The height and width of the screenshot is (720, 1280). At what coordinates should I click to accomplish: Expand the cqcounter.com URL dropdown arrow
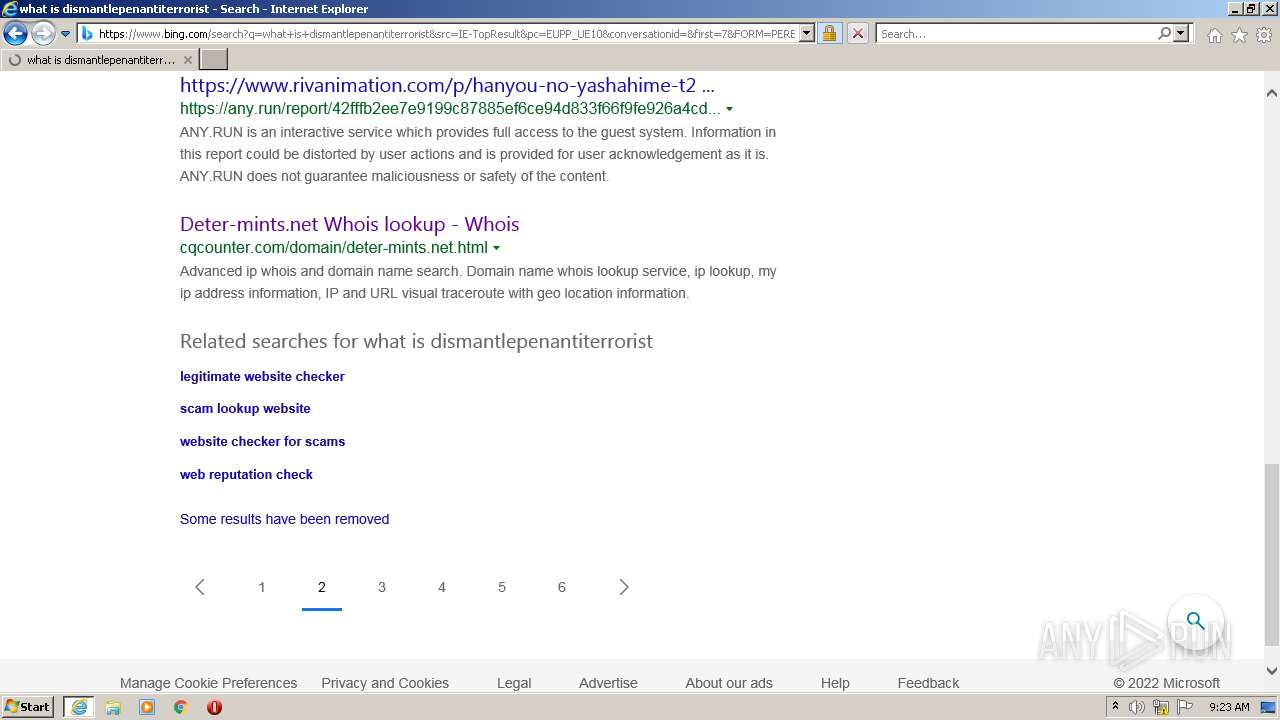click(496, 248)
